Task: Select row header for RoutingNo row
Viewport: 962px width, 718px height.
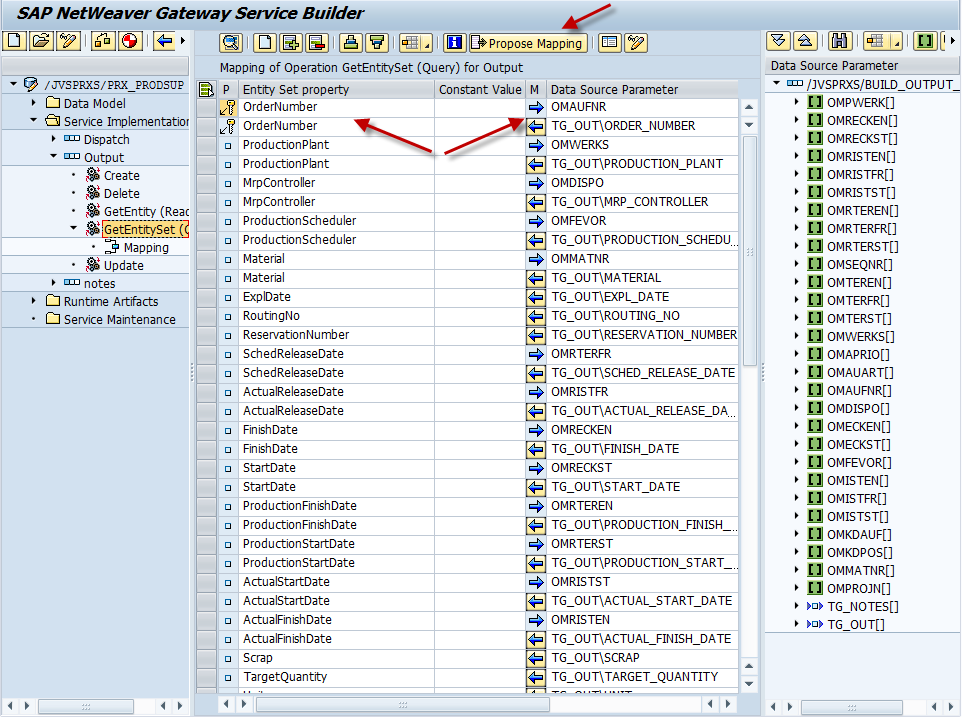Action: click(x=207, y=316)
